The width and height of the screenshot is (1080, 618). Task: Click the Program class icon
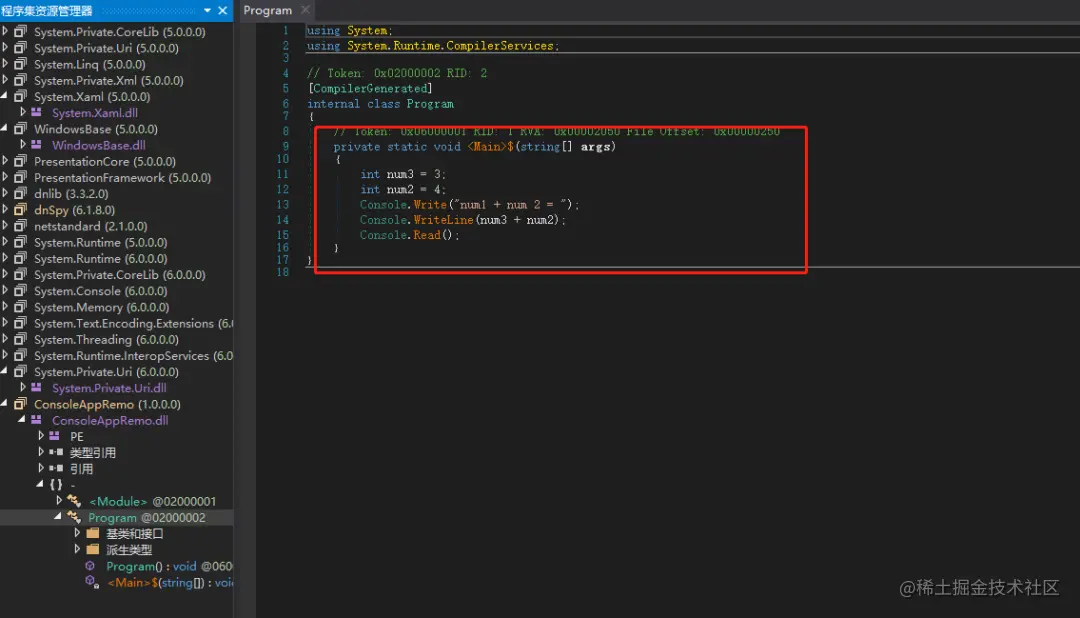point(74,517)
